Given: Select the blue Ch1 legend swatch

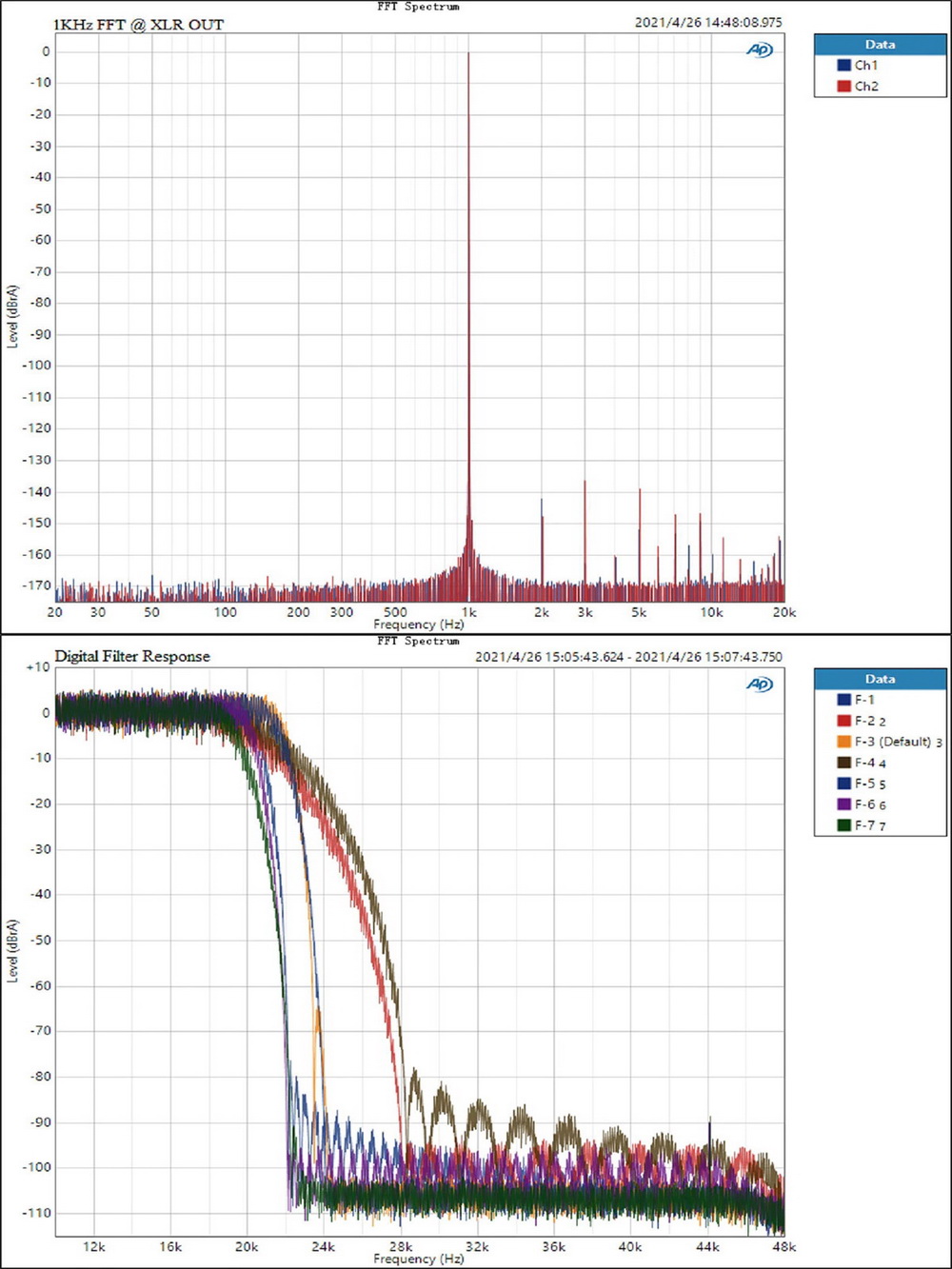Looking at the screenshot, I should pos(843,66).
